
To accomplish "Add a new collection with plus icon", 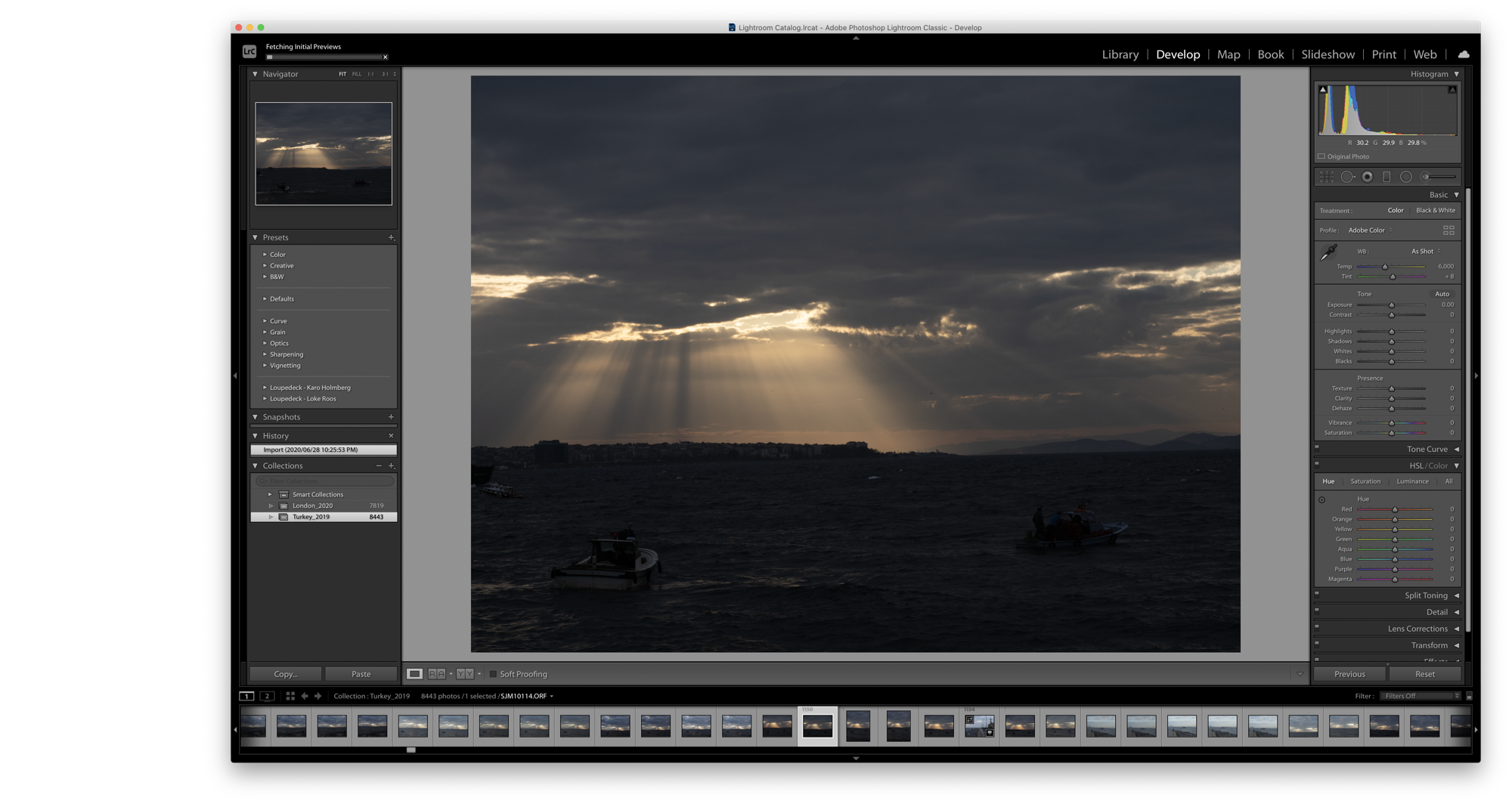I will click(391, 466).
